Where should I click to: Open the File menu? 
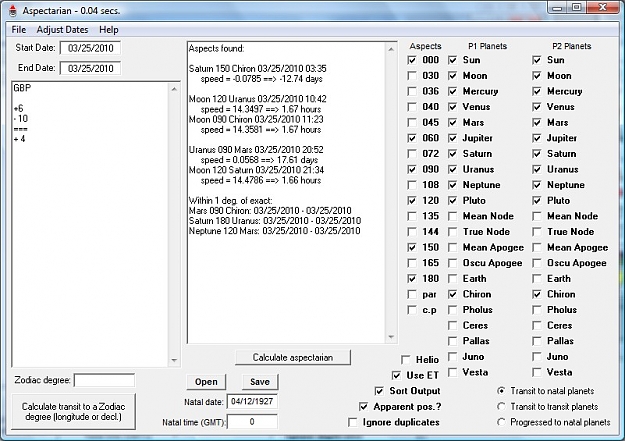(19, 30)
